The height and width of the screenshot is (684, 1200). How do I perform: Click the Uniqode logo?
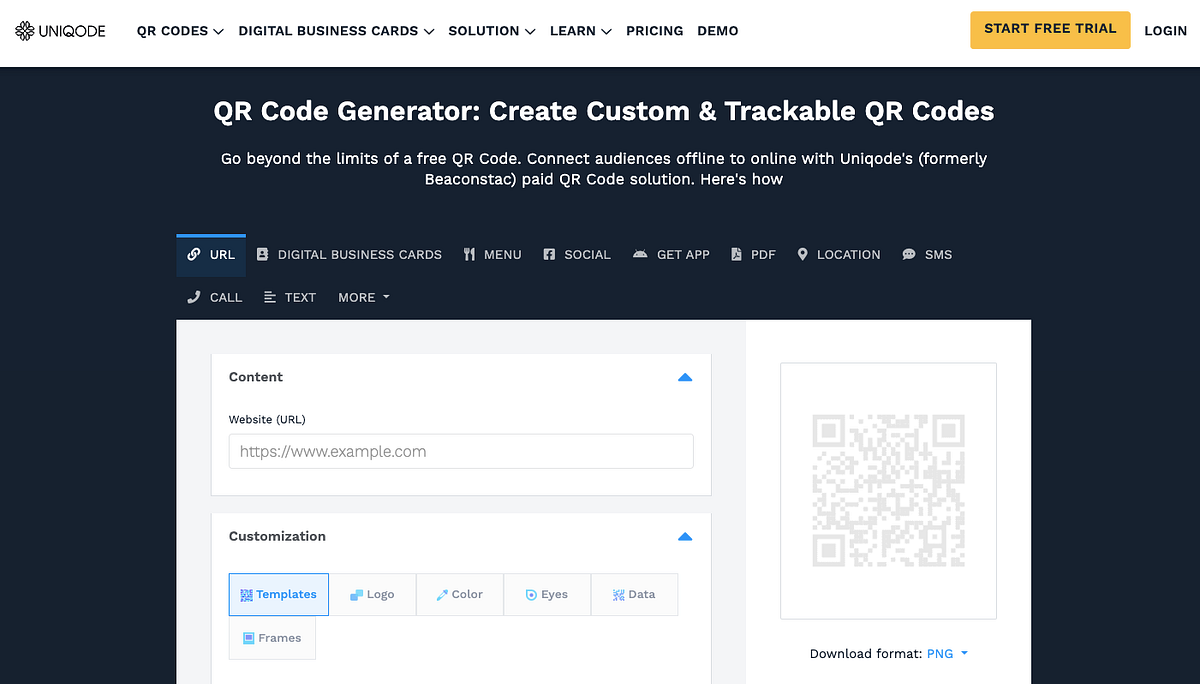pyautogui.click(x=60, y=30)
